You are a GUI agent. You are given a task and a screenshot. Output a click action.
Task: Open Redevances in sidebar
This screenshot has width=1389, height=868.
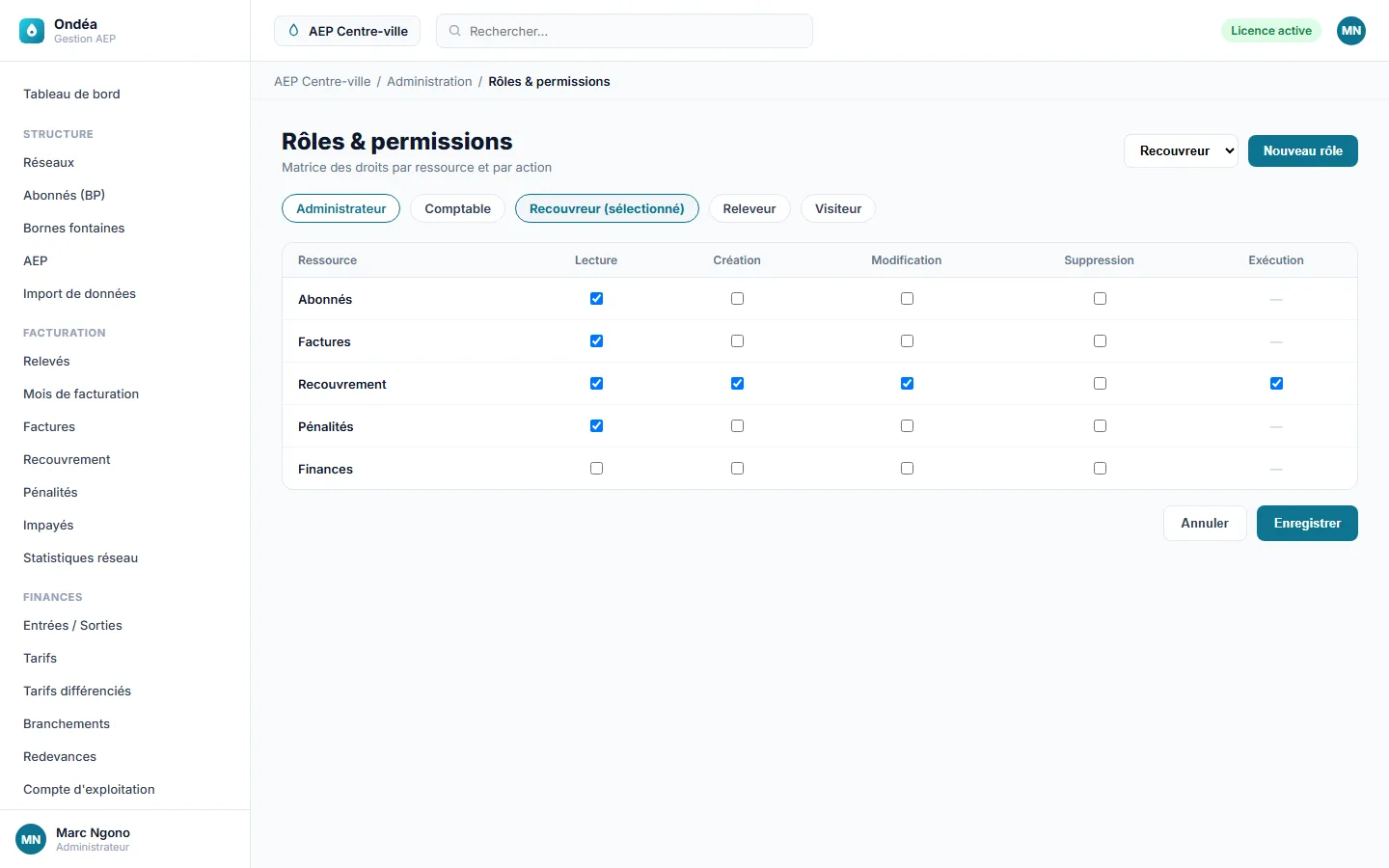click(x=125, y=756)
